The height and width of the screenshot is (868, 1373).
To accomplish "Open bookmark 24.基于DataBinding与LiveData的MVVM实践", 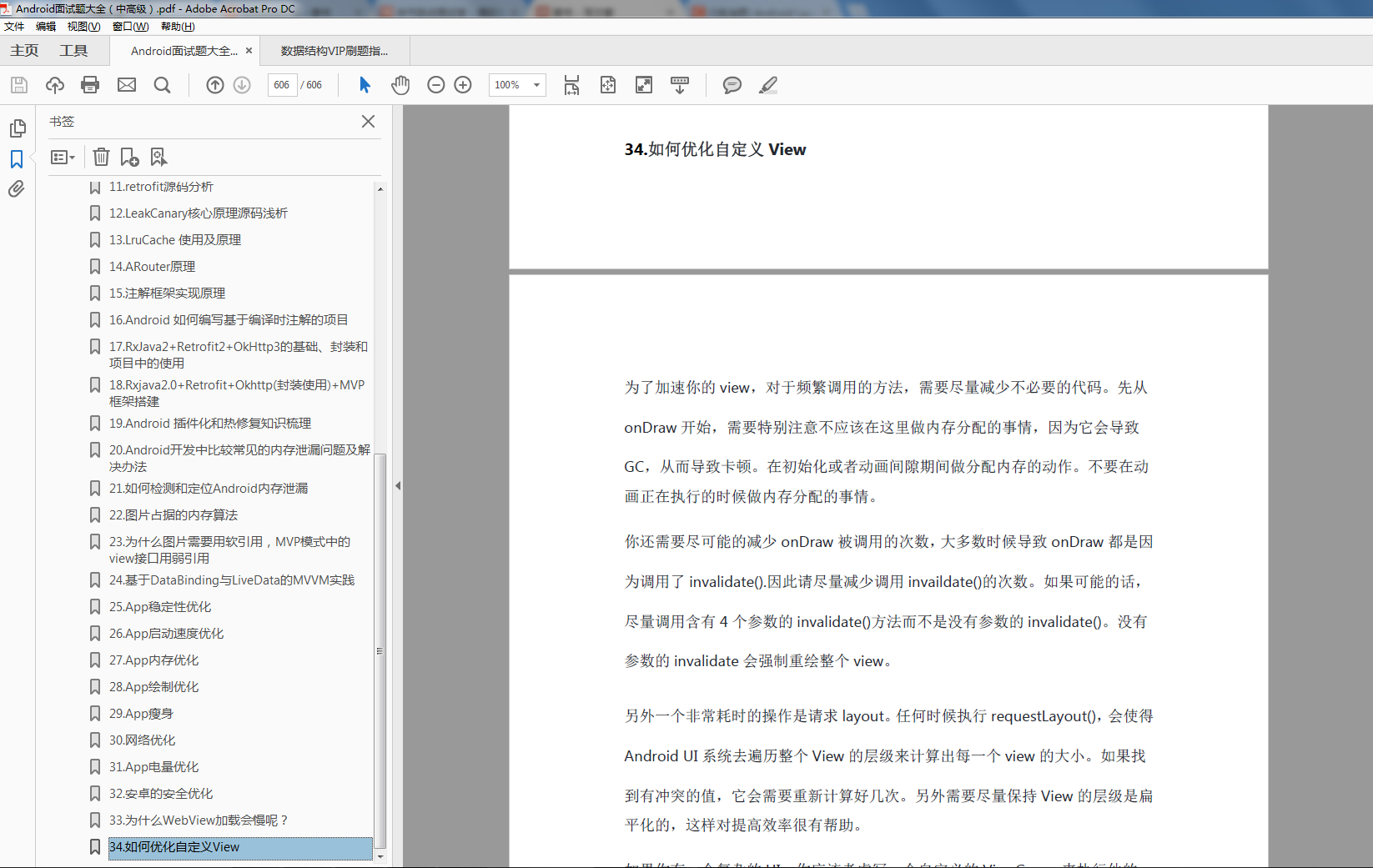I will (x=232, y=580).
